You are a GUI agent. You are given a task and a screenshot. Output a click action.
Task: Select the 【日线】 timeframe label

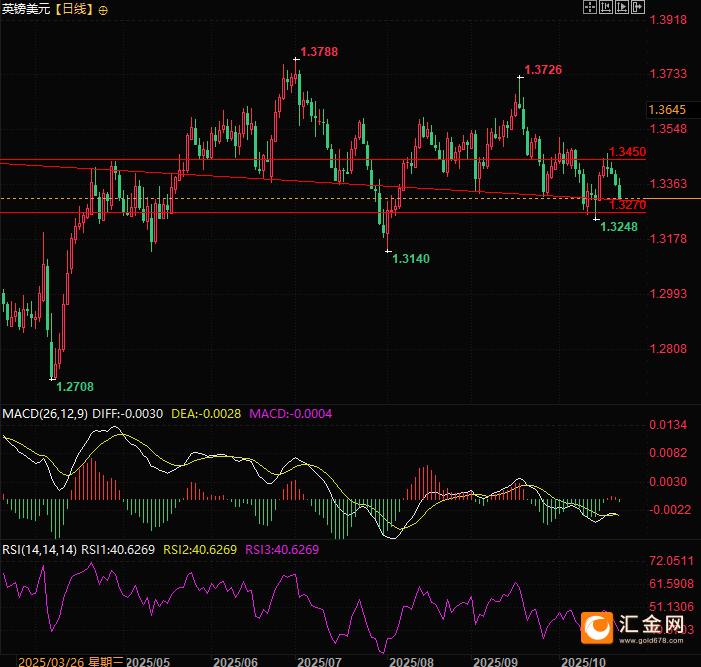tap(74, 9)
